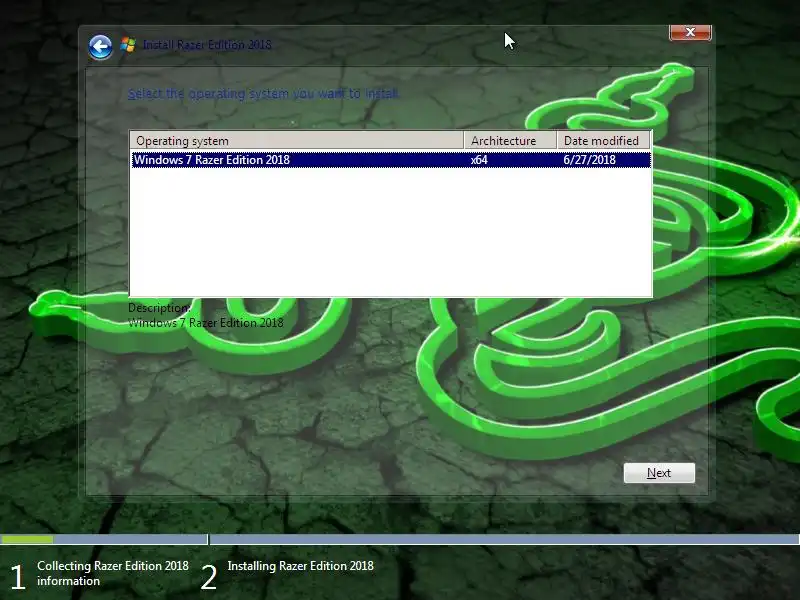Image resolution: width=800 pixels, height=600 pixels.
Task: Sort by the Architecture column header
Action: click(510, 140)
